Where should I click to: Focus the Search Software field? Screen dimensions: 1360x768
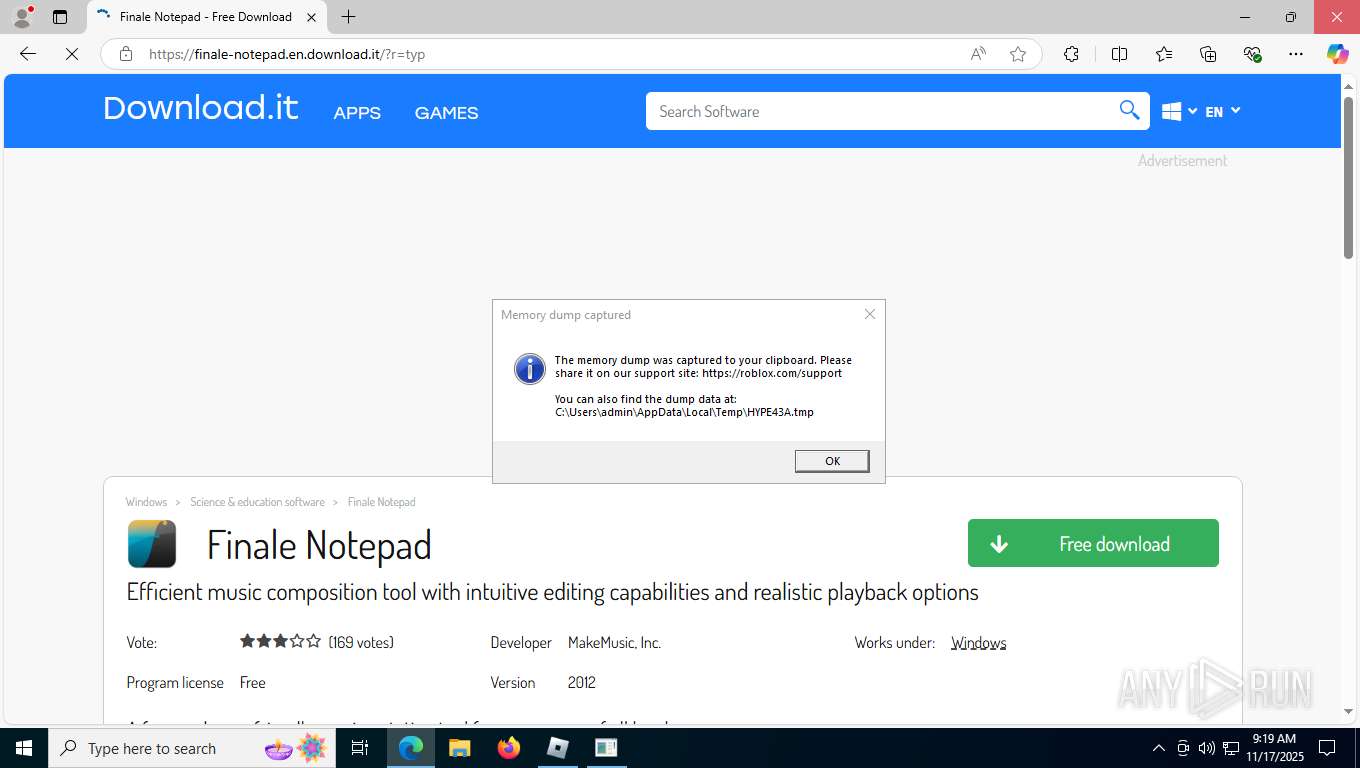[880, 111]
